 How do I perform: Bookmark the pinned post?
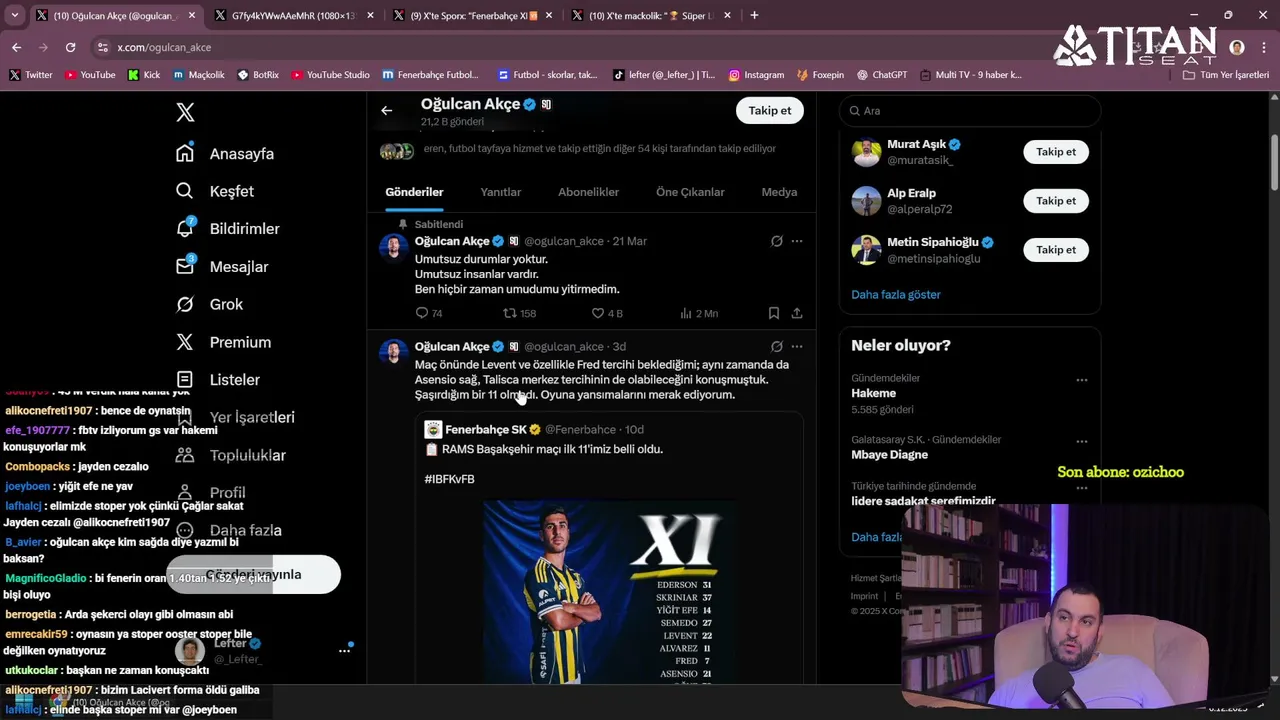[774, 313]
